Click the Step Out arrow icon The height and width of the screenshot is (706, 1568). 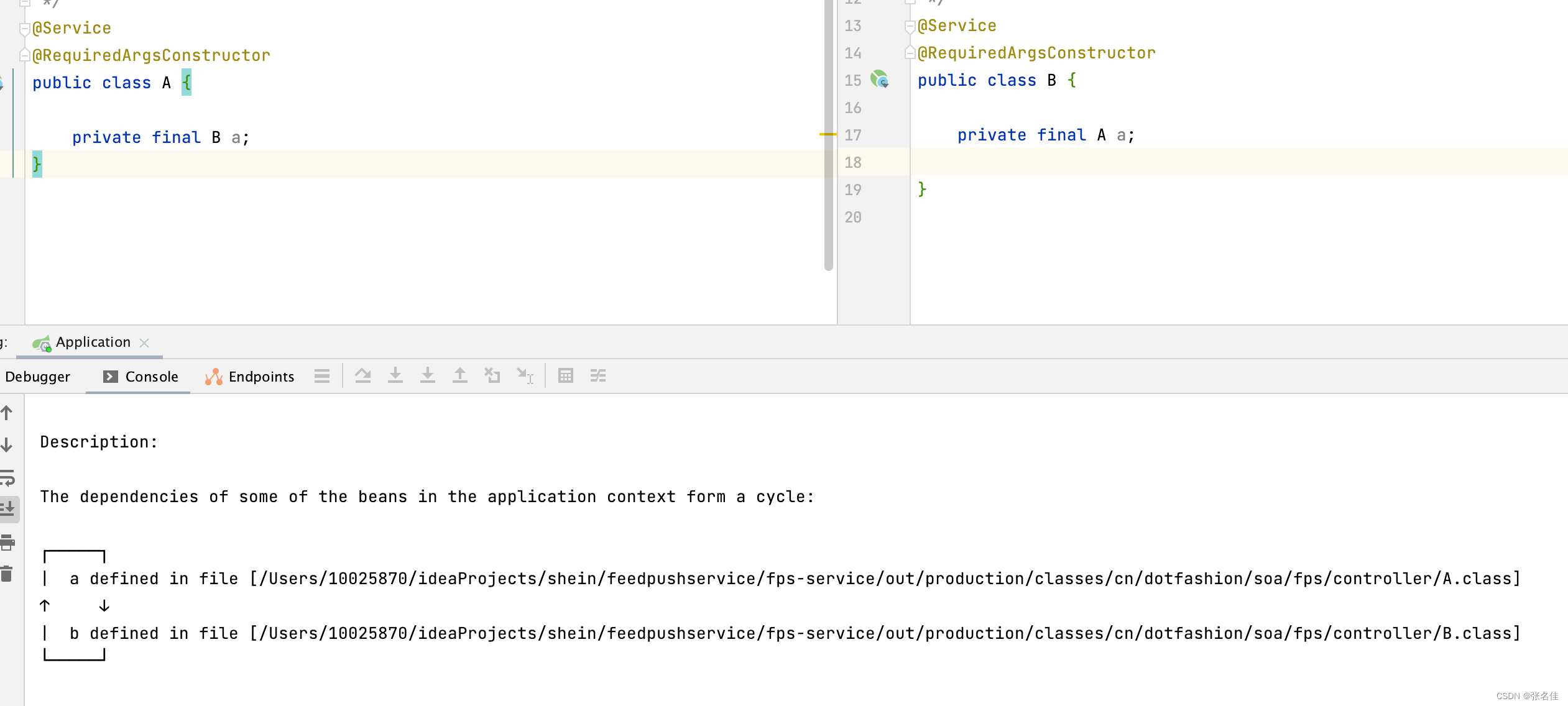pyautogui.click(x=460, y=376)
